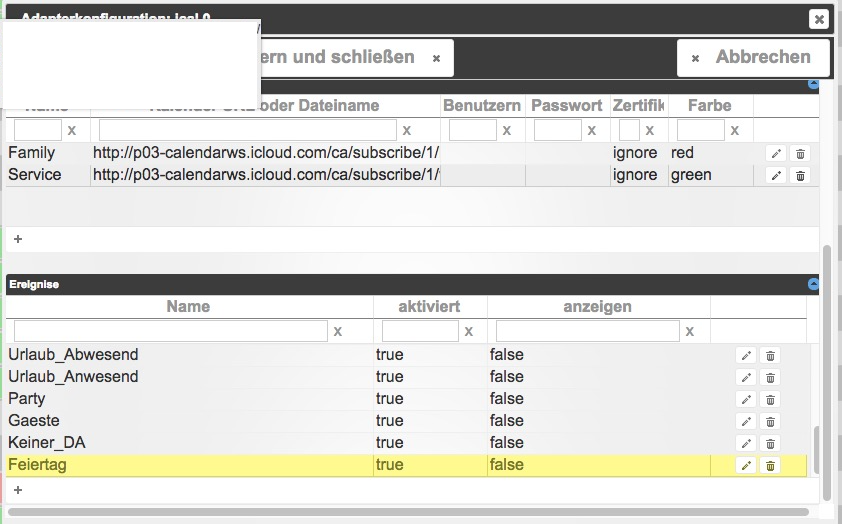
Task: Edit the Keiner_DA event
Action: (746, 443)
